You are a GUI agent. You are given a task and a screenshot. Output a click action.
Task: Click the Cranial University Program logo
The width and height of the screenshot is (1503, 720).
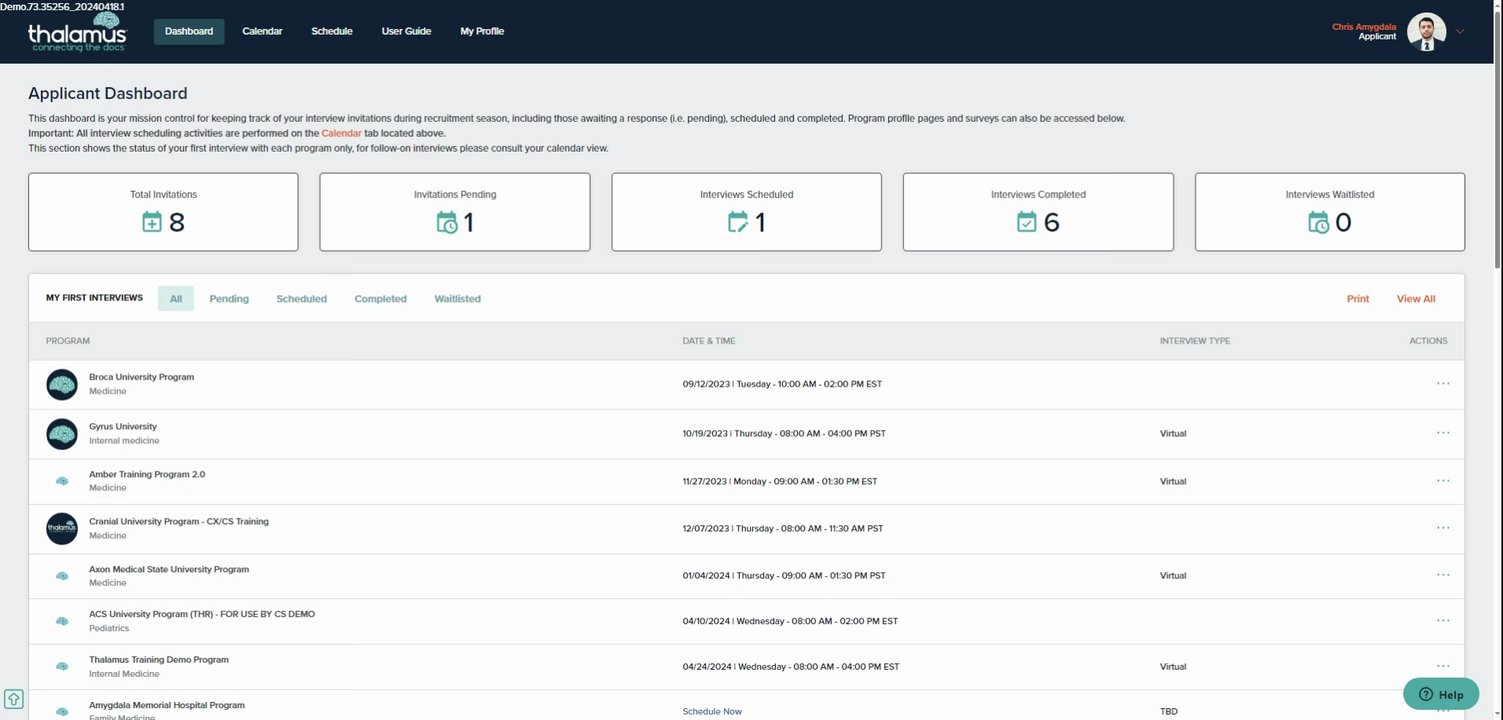[62, 528]
